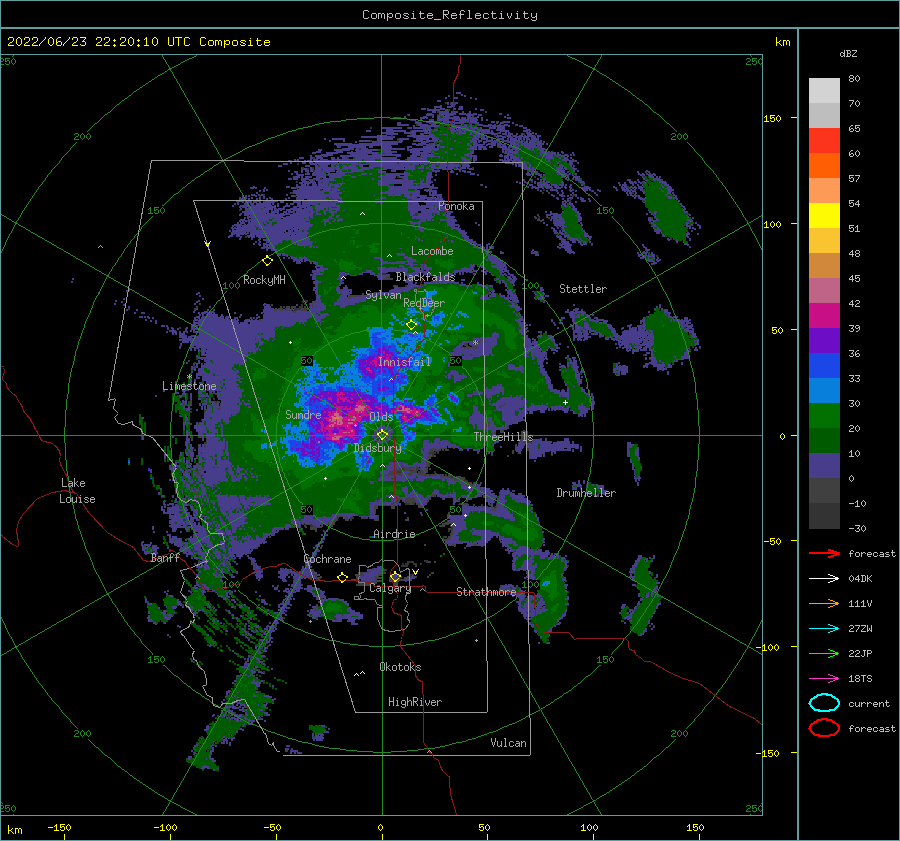Viewport: 900px width, 841px height.
Task: Click the yellow marker south of RedDeer
Action: 411,325
